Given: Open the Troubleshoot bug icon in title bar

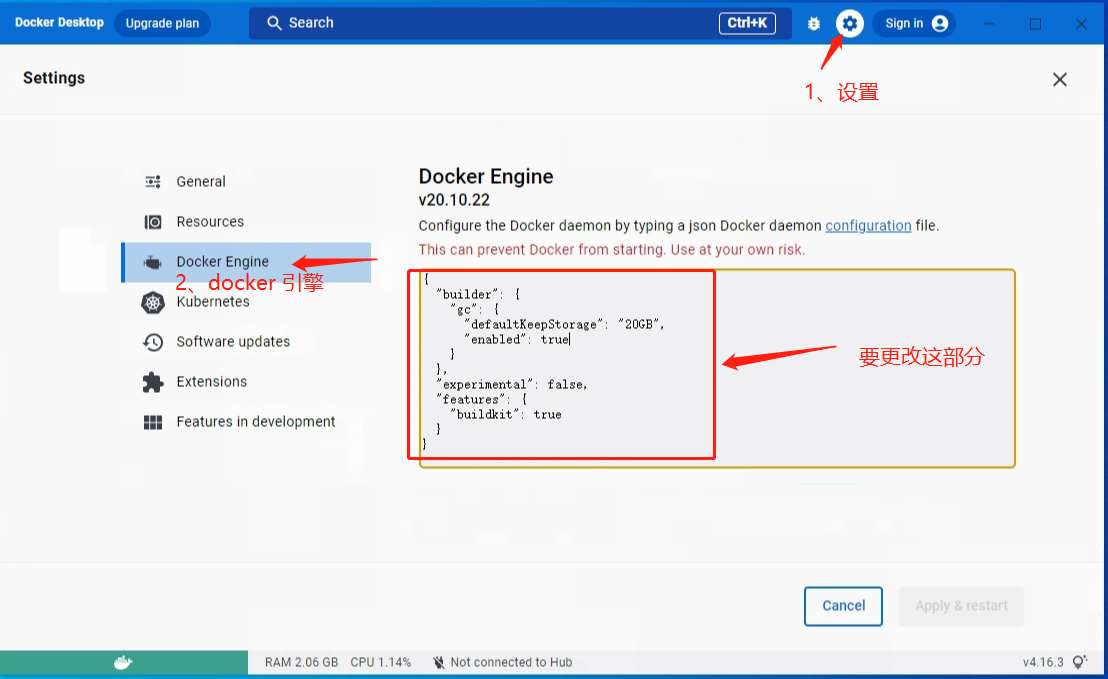Looking at the screenshot, I should pyautogui.click(x=813, y=22).
